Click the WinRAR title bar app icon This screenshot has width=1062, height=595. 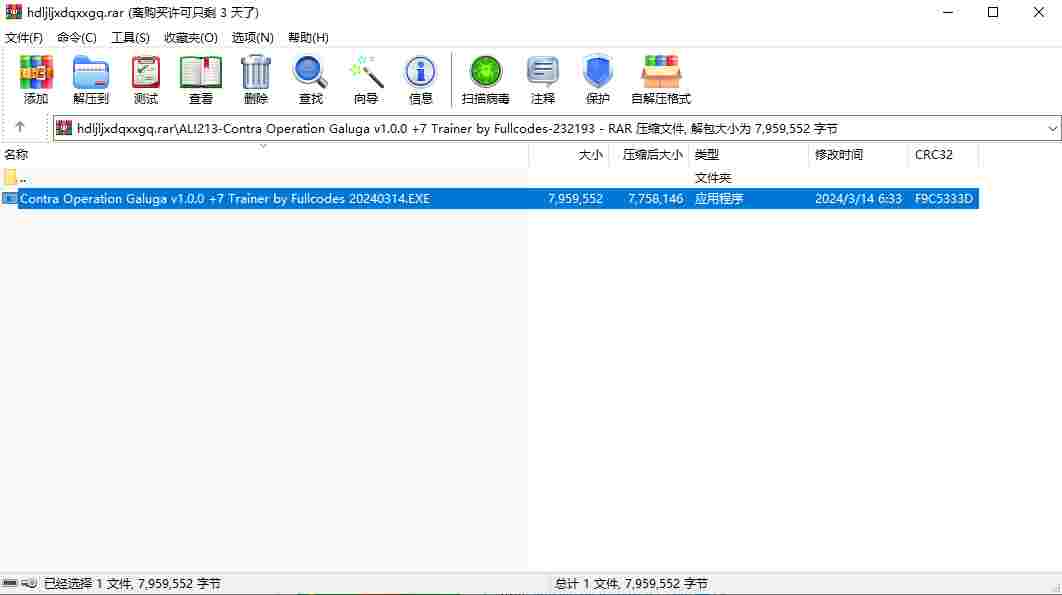pos(14,12)
